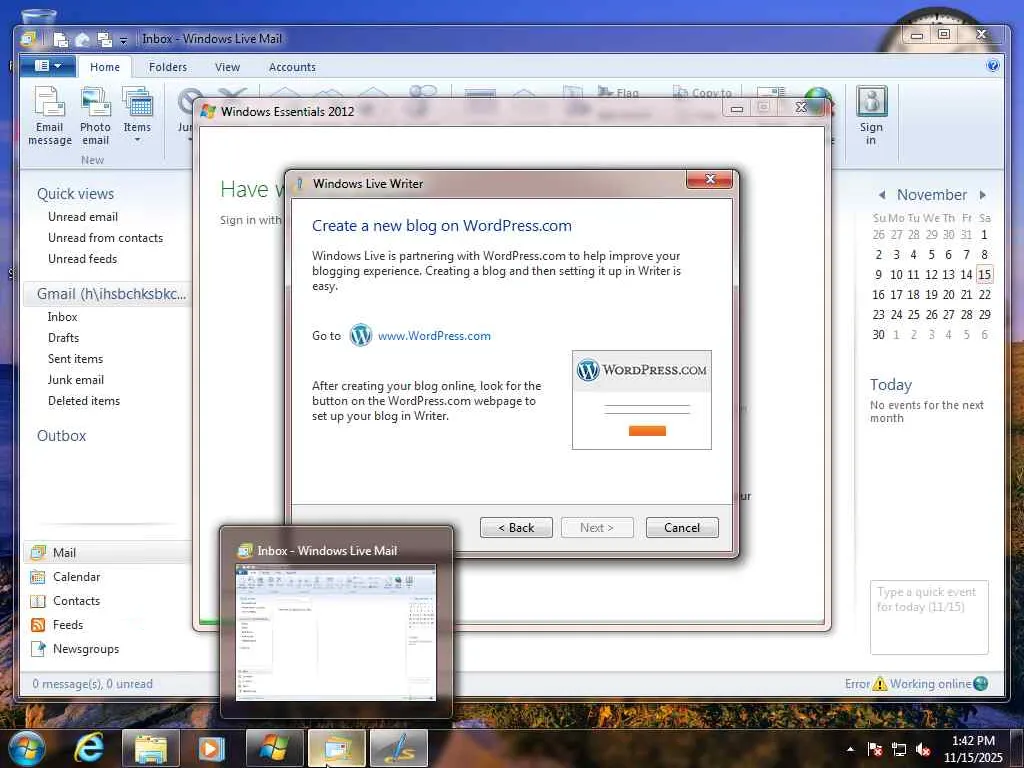Select November 22 in the calendar

pyautogui.click(x=984, y=295)
